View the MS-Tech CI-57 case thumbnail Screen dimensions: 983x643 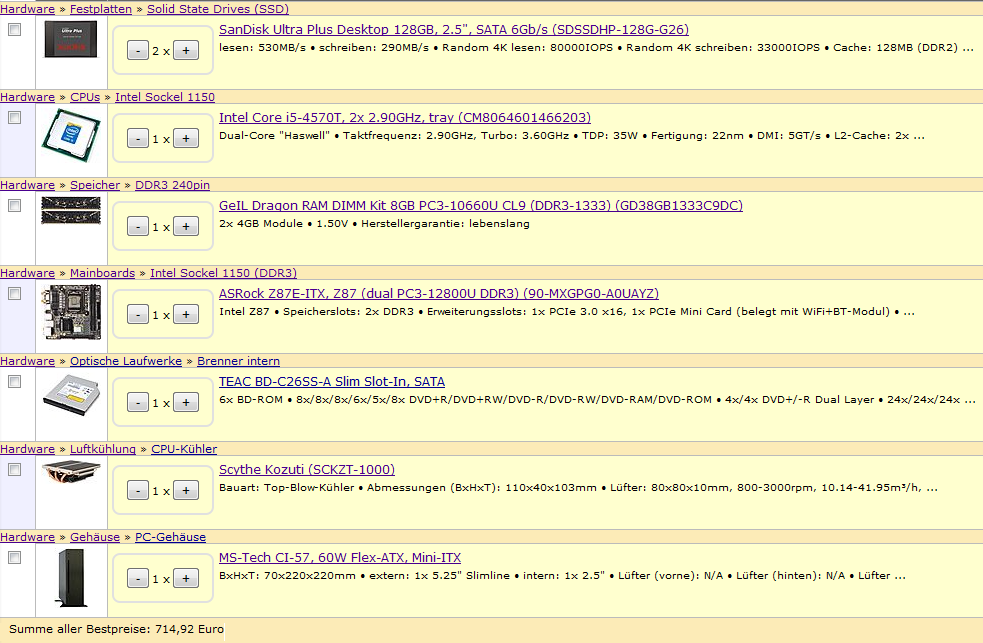pos(71,578)
